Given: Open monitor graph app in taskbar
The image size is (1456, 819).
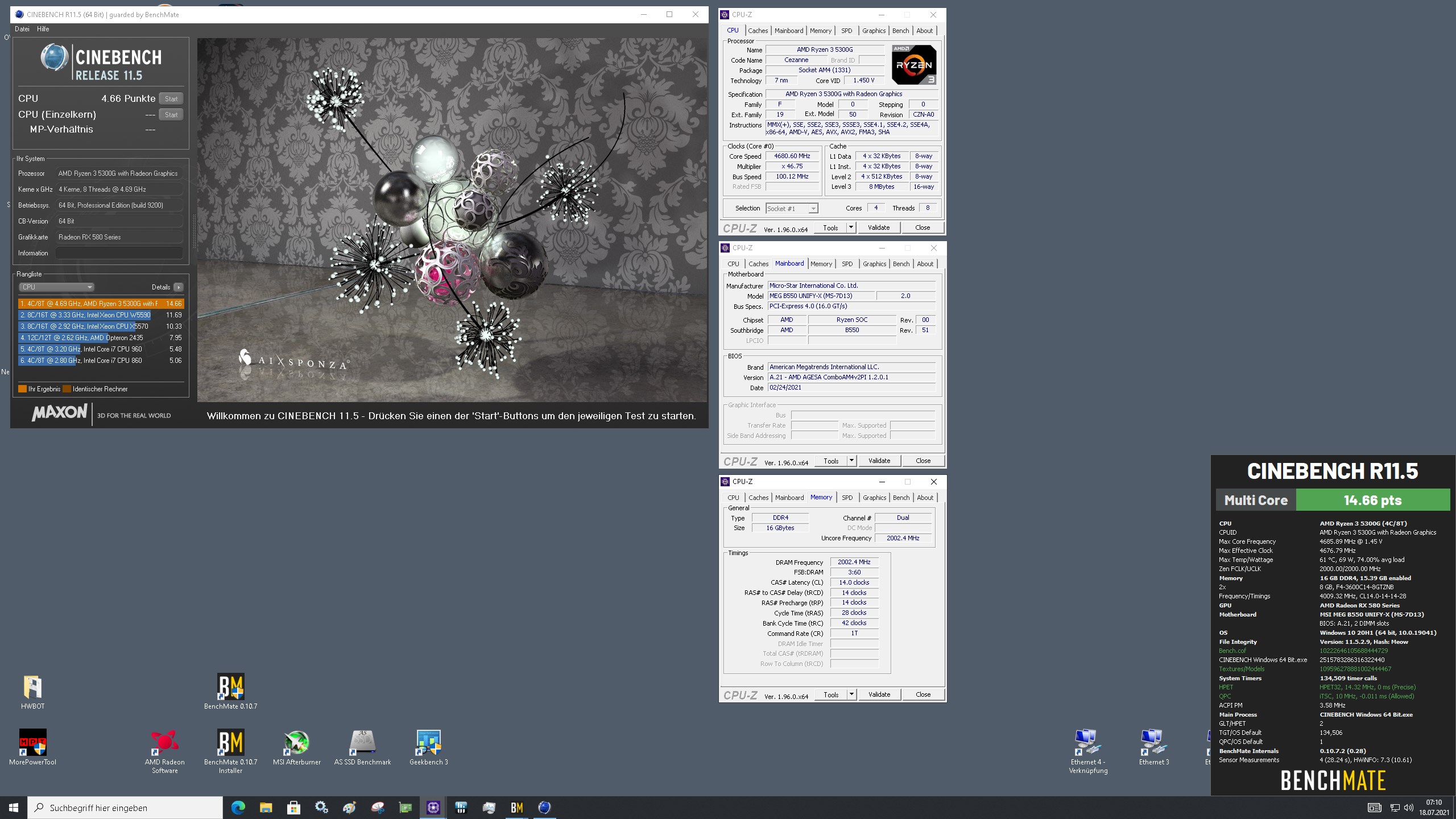Looking at the screenshot, I should [x=489, y=808].
